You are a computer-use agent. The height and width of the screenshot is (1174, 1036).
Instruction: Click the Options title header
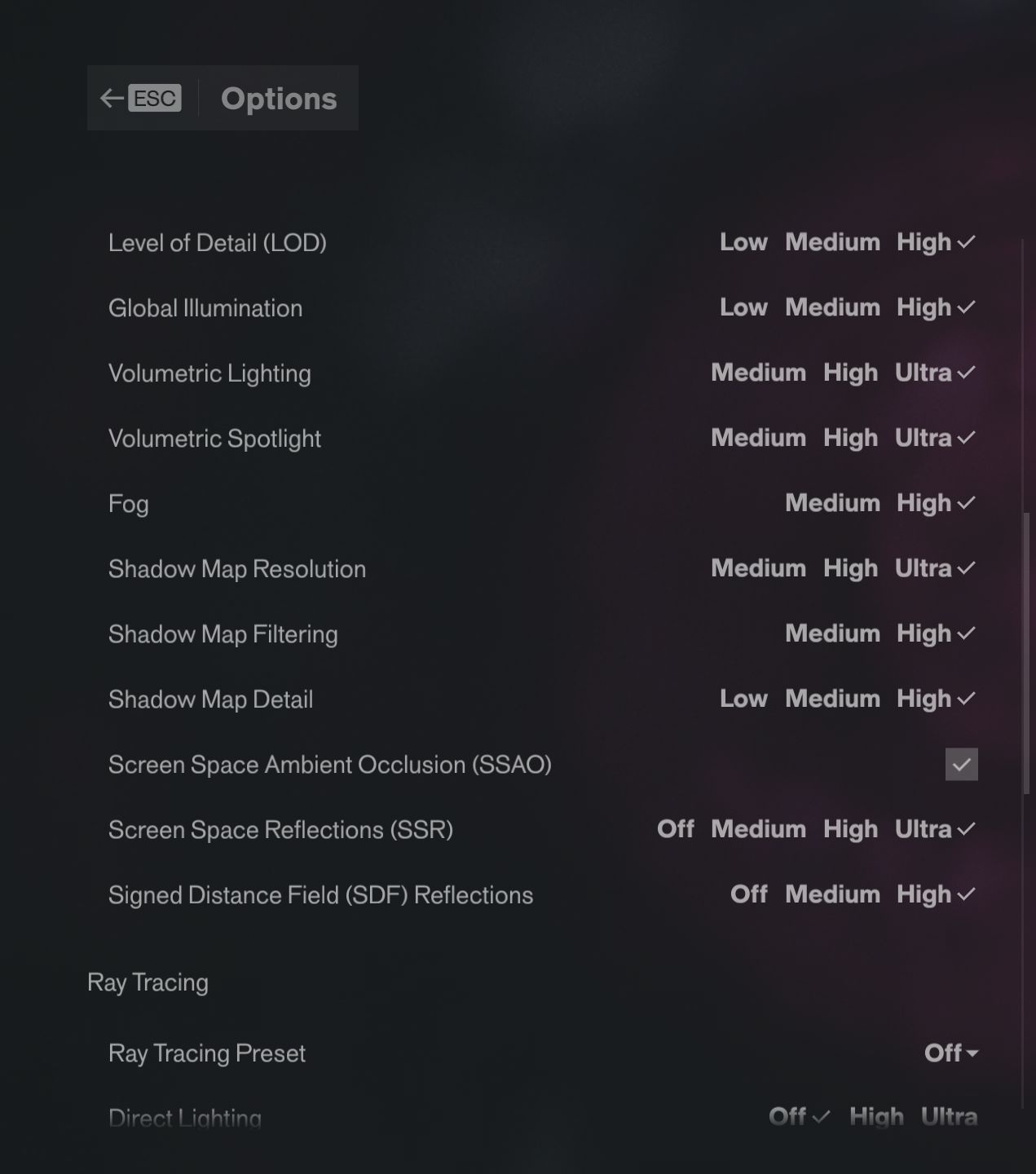click(x=279, y=99)
